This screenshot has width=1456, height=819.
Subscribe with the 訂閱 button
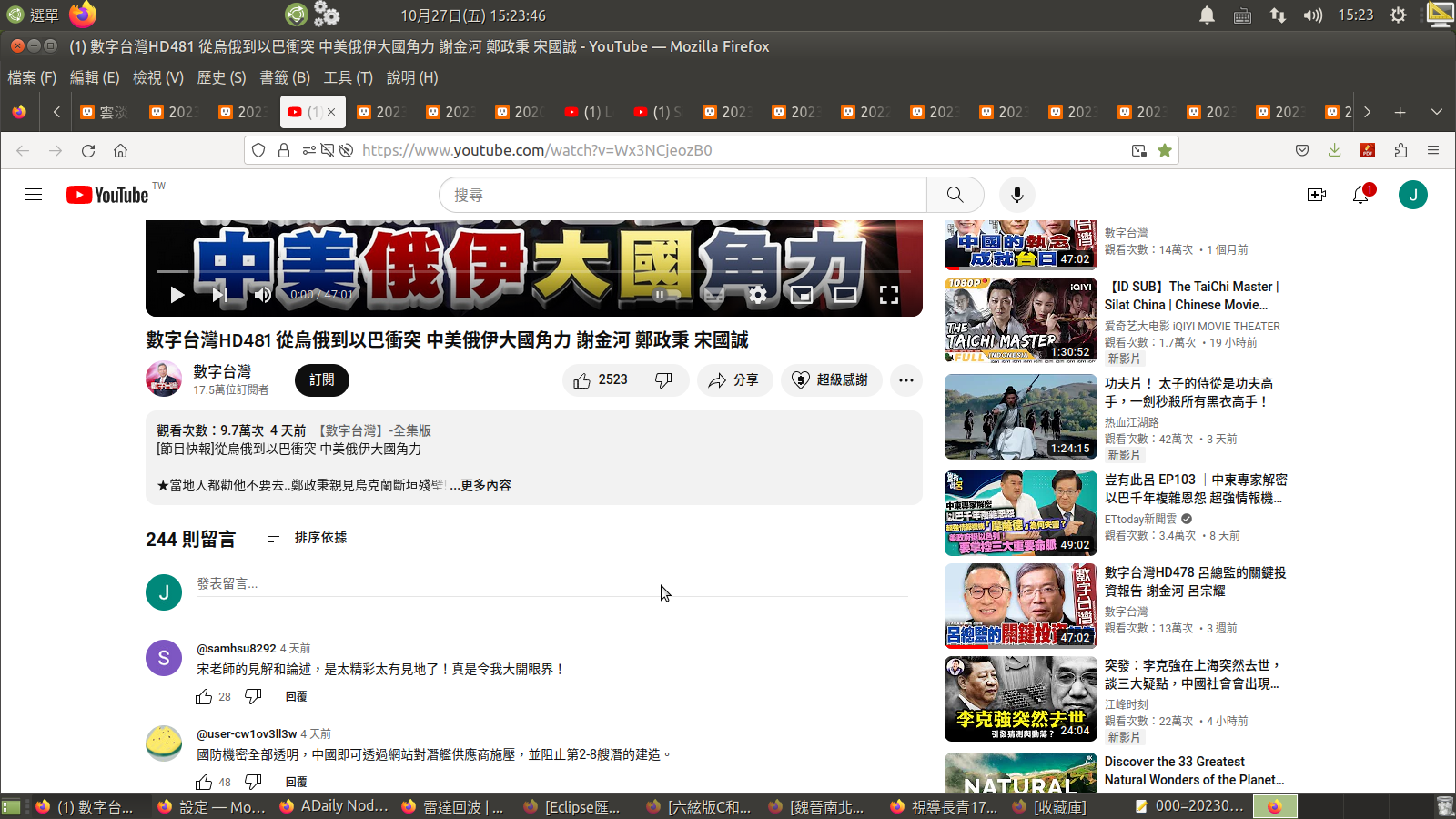(322, 380)
